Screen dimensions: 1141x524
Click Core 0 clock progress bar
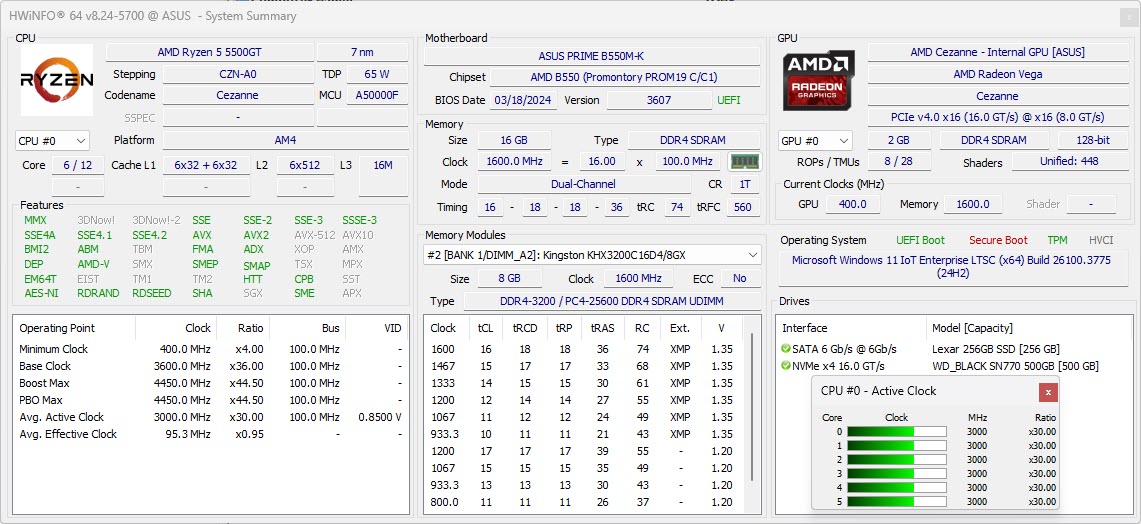[x=896, y=432]
